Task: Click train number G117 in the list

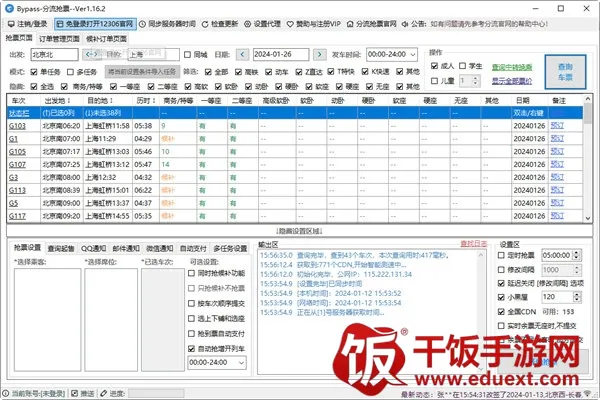Action: (17, 216)
